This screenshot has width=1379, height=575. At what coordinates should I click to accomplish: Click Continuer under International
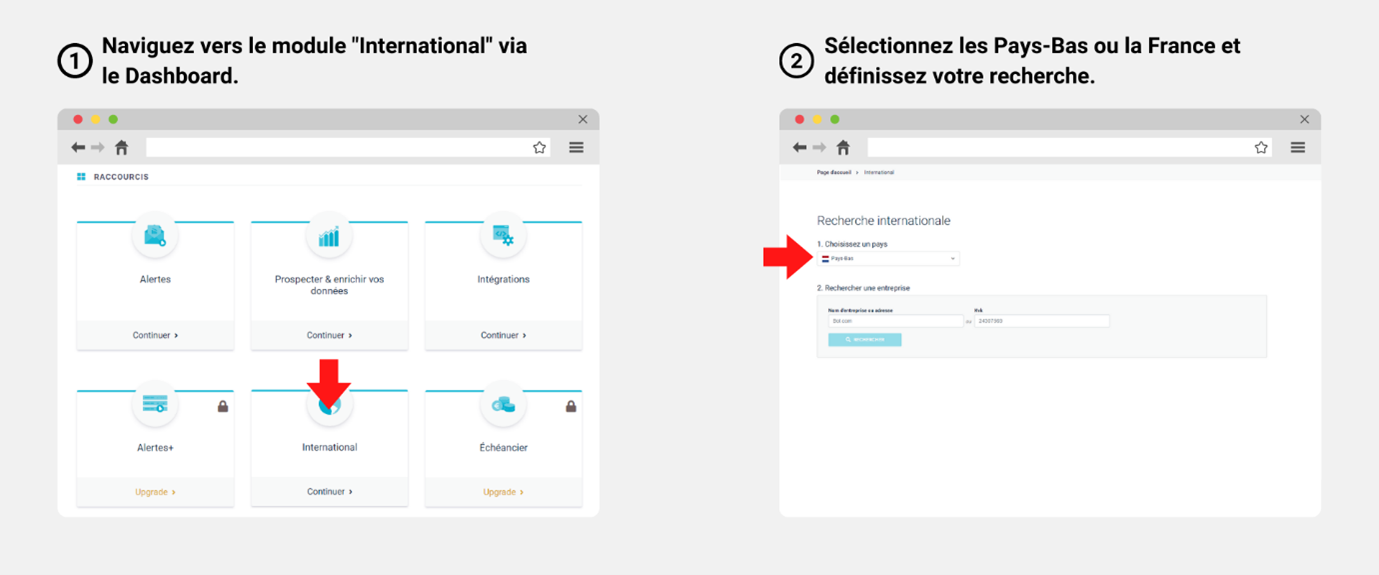point(329,492)
